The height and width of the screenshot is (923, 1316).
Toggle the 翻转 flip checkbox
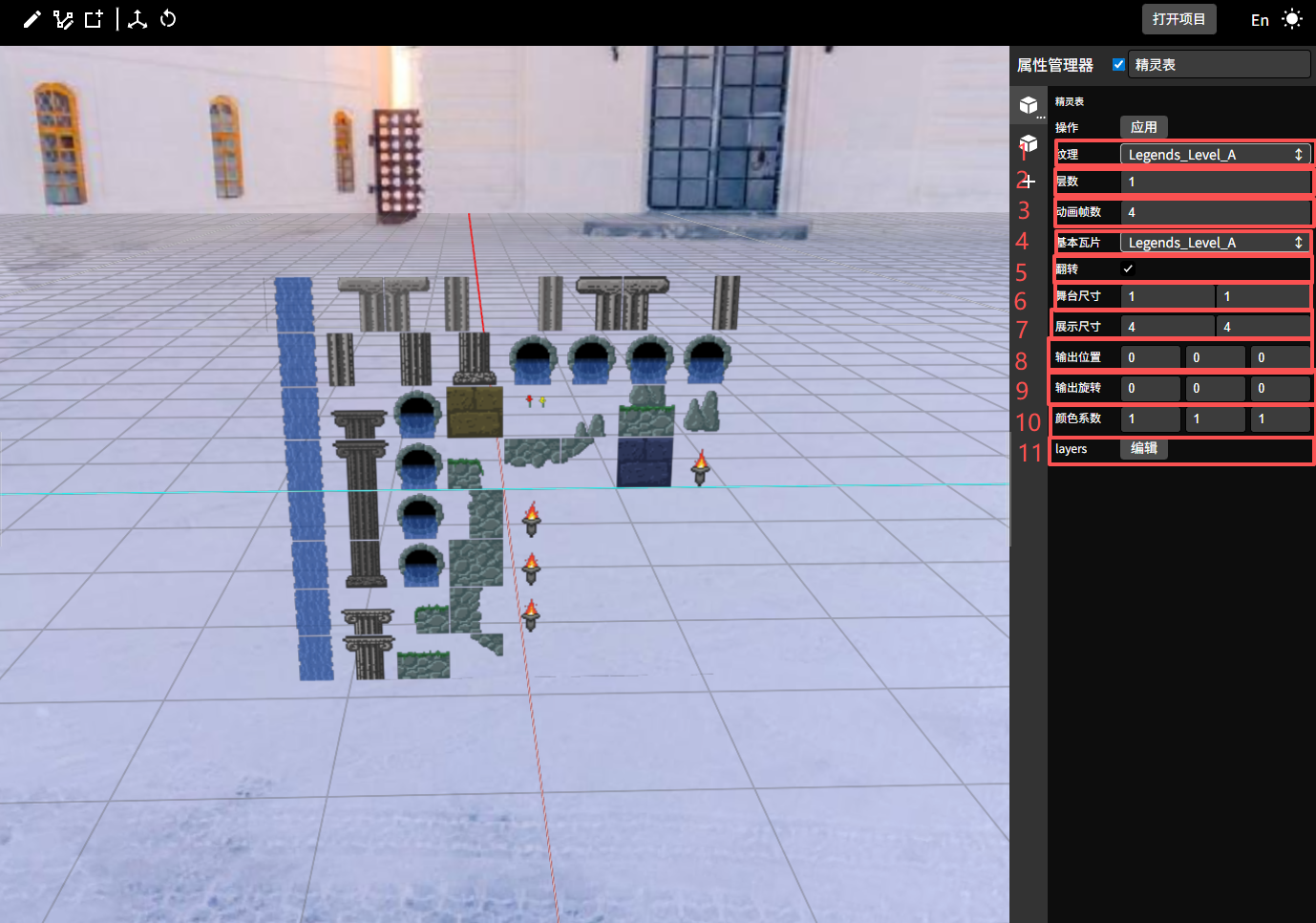1128,269
